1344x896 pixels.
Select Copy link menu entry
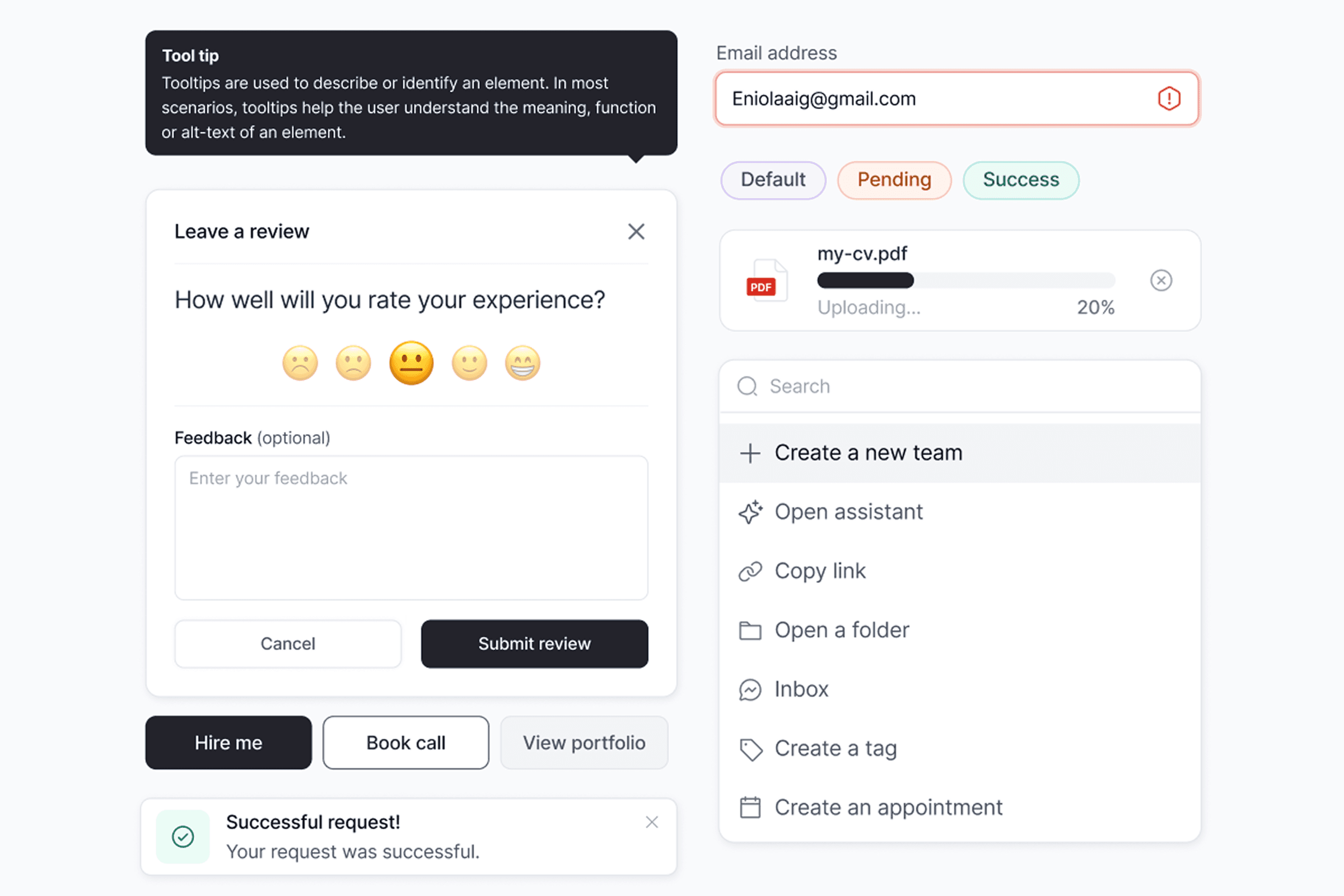pos(819,571)
